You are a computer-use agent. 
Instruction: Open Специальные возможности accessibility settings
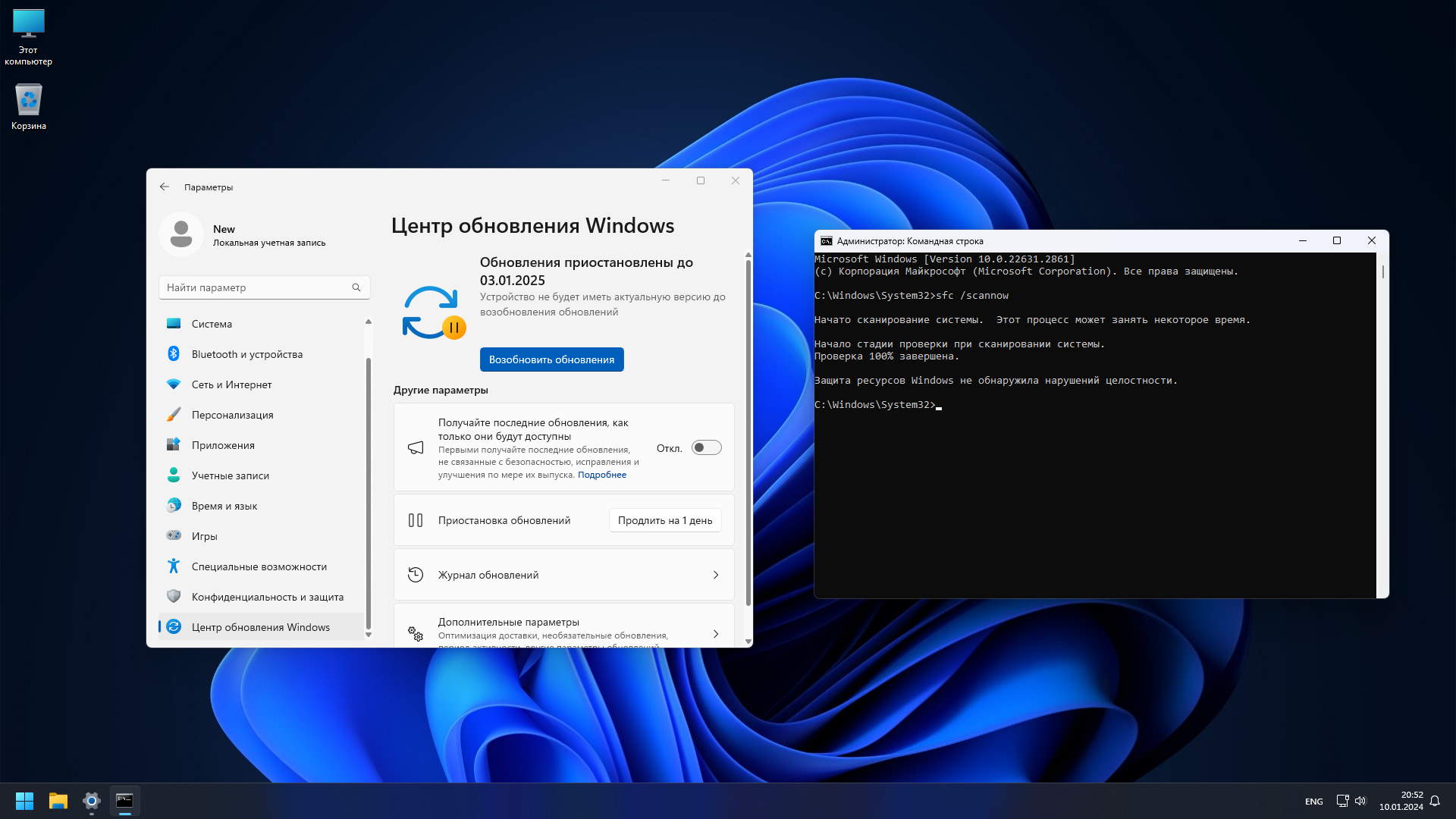(x=259, y=566)
